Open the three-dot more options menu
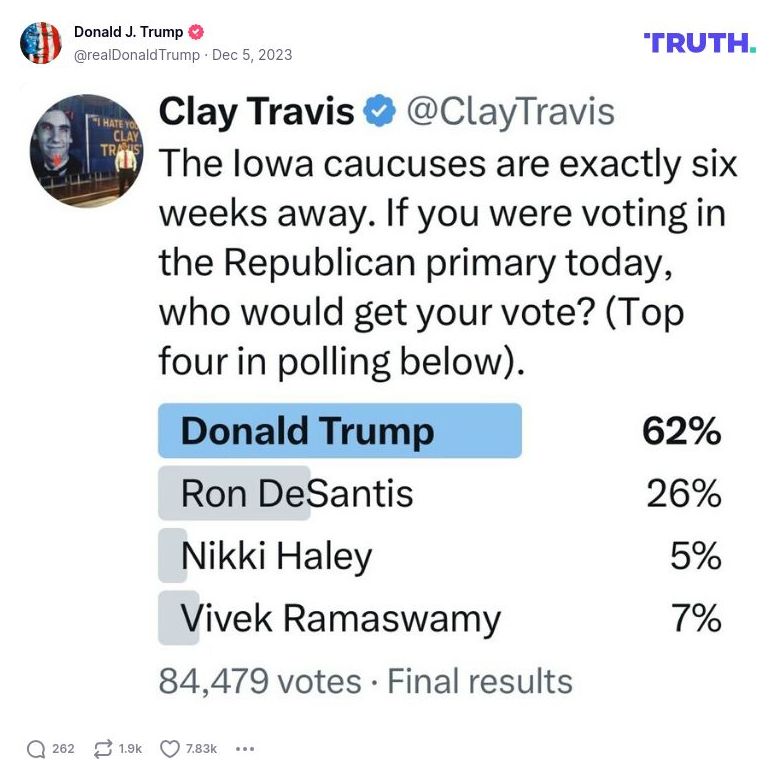Viewport: 777px width, 779px height. point(245,748)
